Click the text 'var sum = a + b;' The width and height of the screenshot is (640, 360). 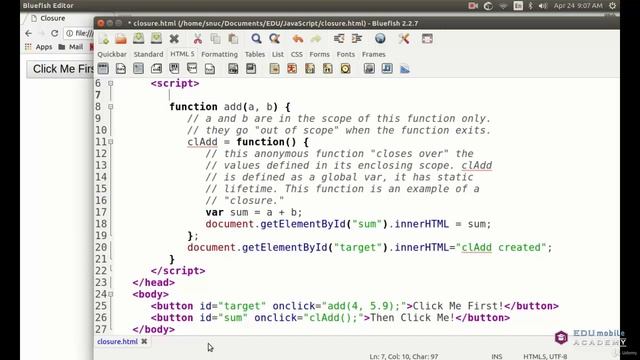[254, 212]
